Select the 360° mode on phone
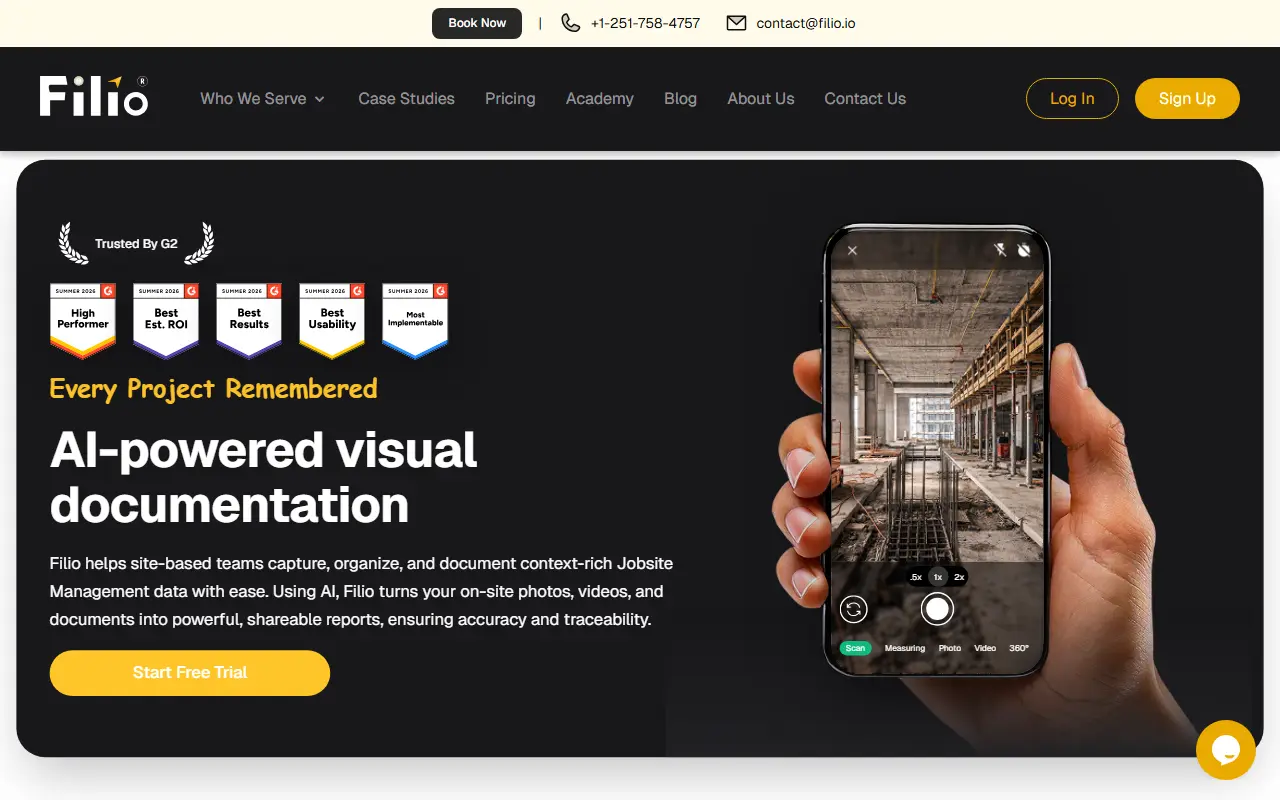Viewport: 1280px width, 800px height. pyautogui.click(x=1019, y=648)
